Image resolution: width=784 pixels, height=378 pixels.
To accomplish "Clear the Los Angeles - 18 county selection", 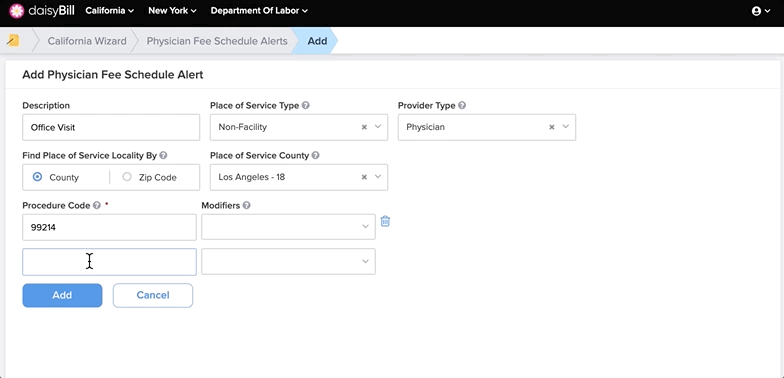I will 364,177.
